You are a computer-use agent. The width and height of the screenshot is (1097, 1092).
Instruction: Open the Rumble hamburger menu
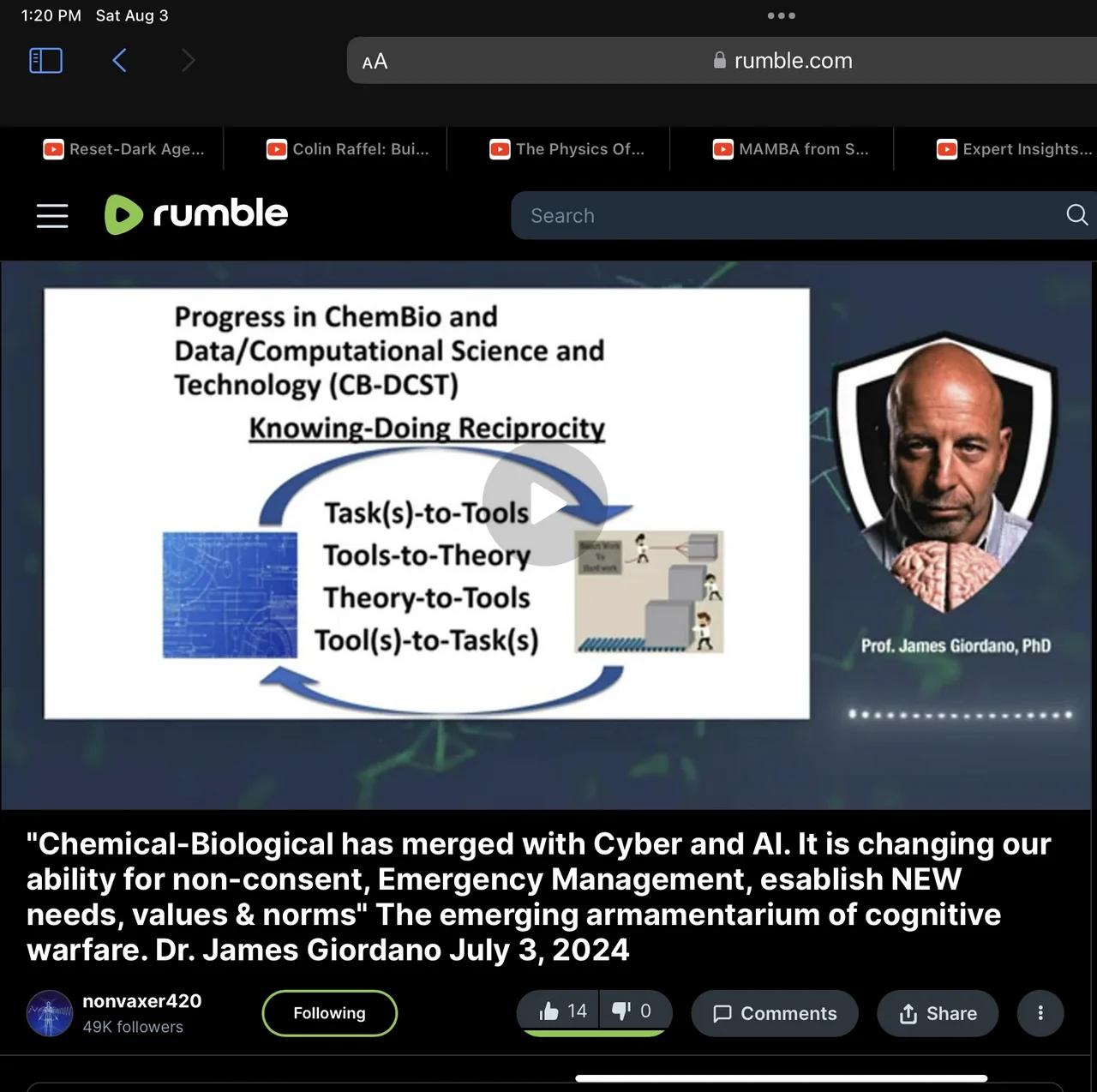click(52, 216)
